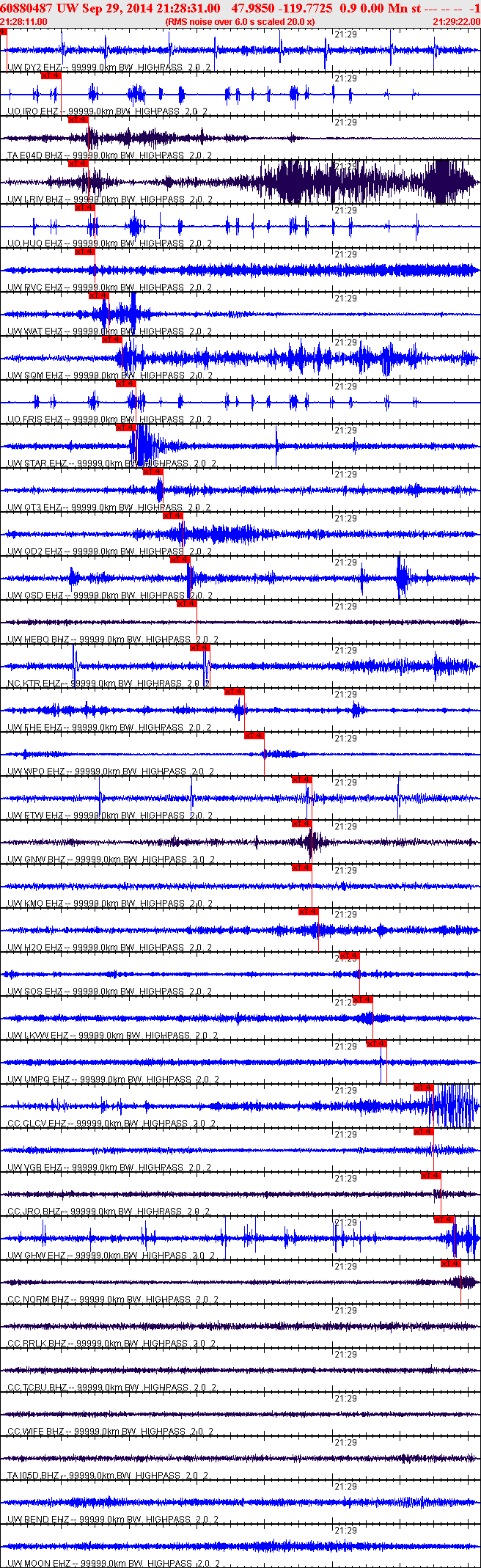Click the pick flag on the CC JRO trace

coord(430,1175)
